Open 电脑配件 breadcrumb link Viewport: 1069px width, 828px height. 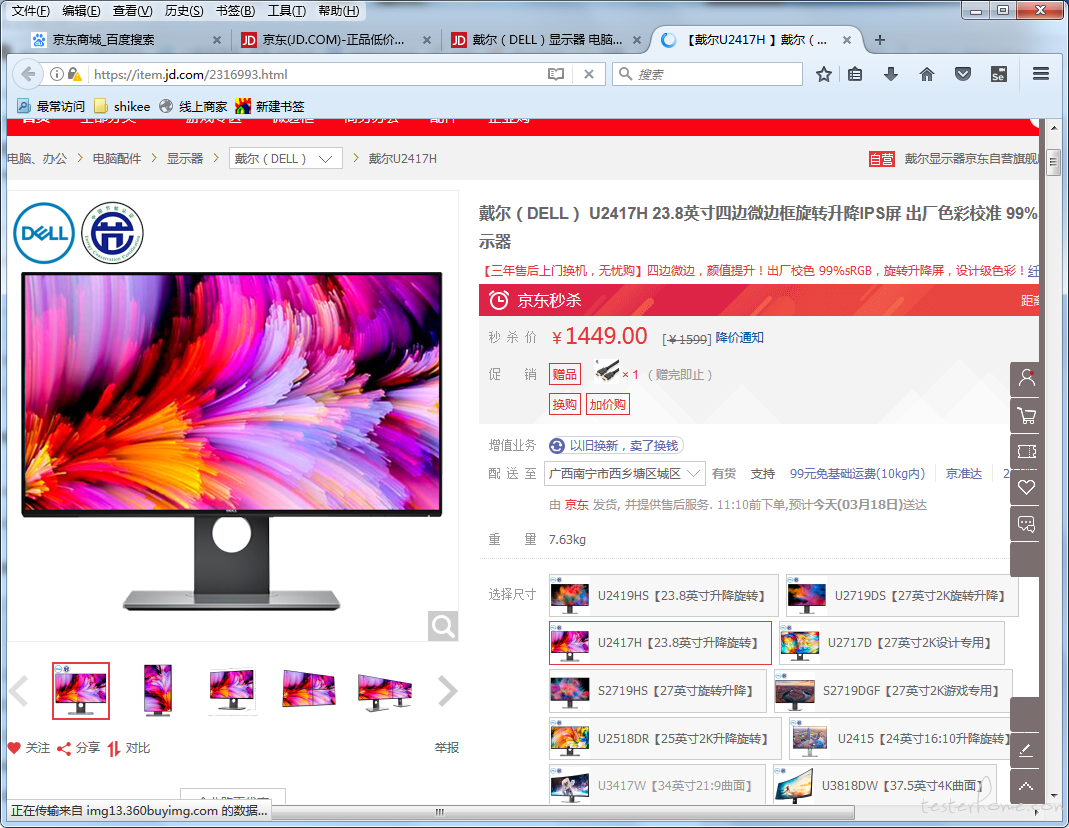point(117,158)
